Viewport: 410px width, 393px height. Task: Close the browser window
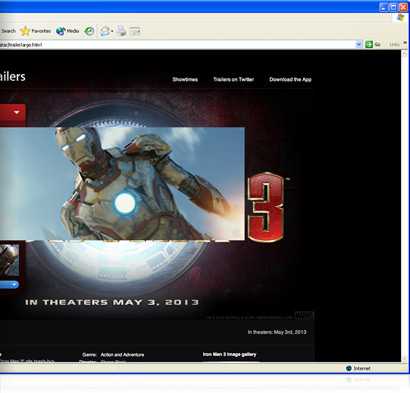[403, 7]
